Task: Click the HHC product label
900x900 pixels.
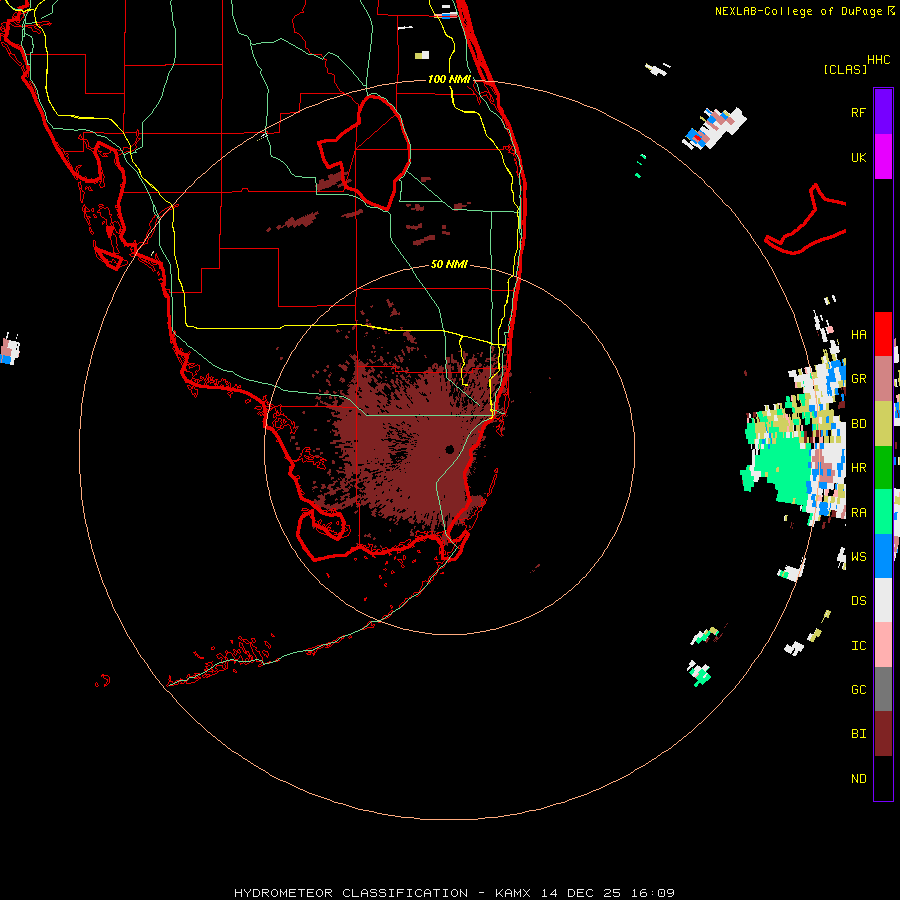Action: point(879,60)
